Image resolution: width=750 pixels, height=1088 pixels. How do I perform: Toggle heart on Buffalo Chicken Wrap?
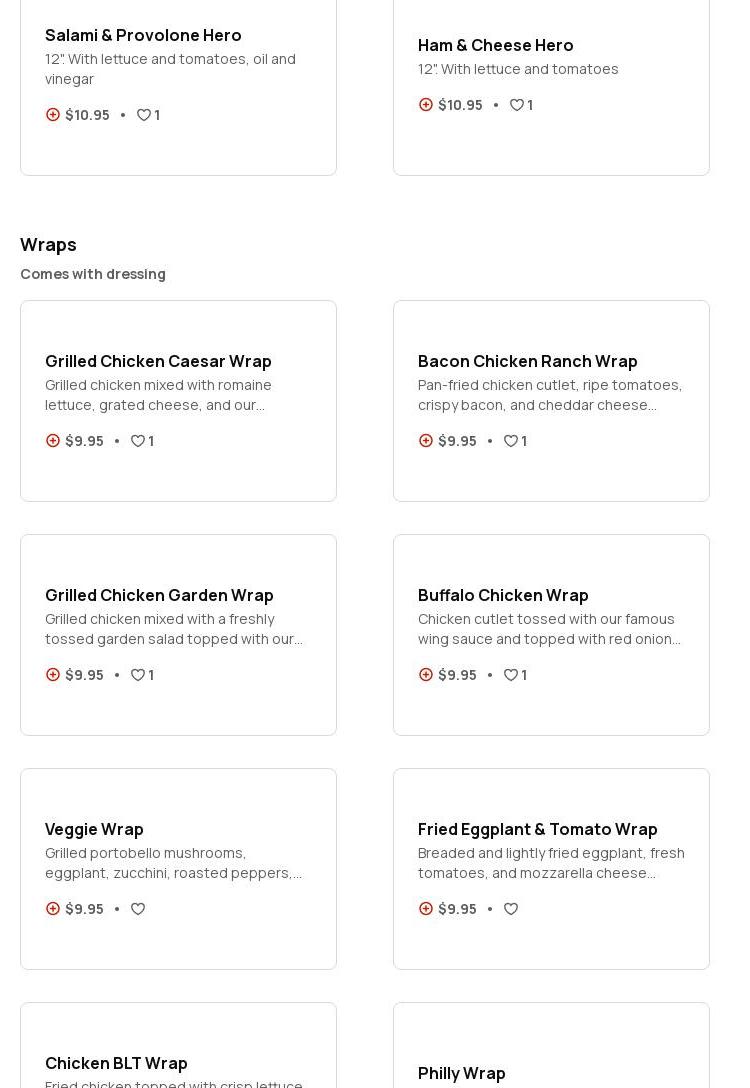click(511, 675)
